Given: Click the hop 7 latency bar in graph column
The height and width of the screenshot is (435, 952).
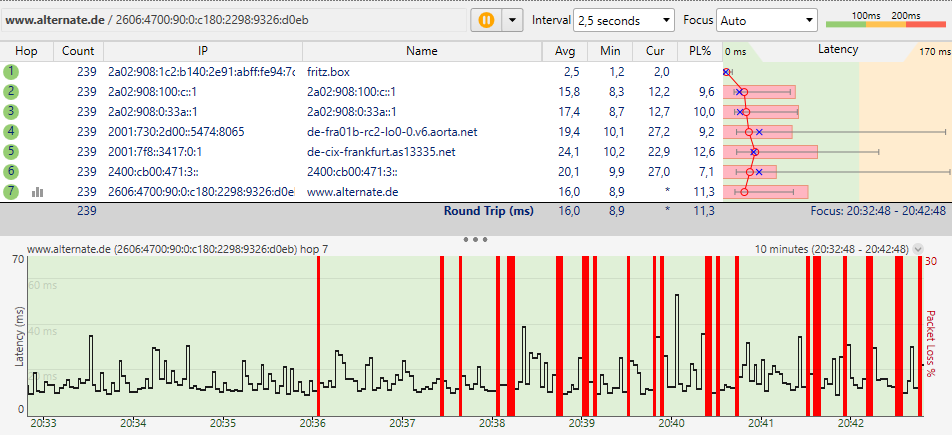Looking at the screenshot, I should pos(765,192).
